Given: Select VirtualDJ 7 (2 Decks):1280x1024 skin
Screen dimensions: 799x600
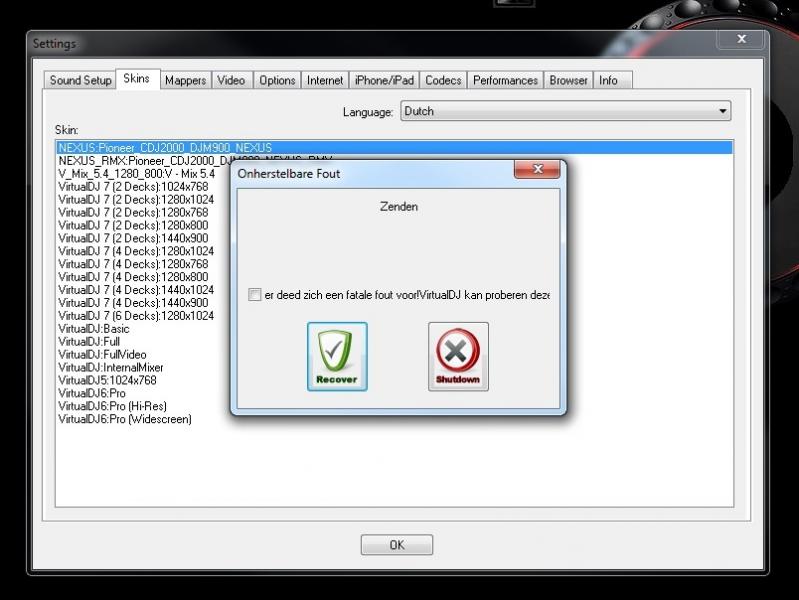Looking at the screenshot, I should point(136,199).
